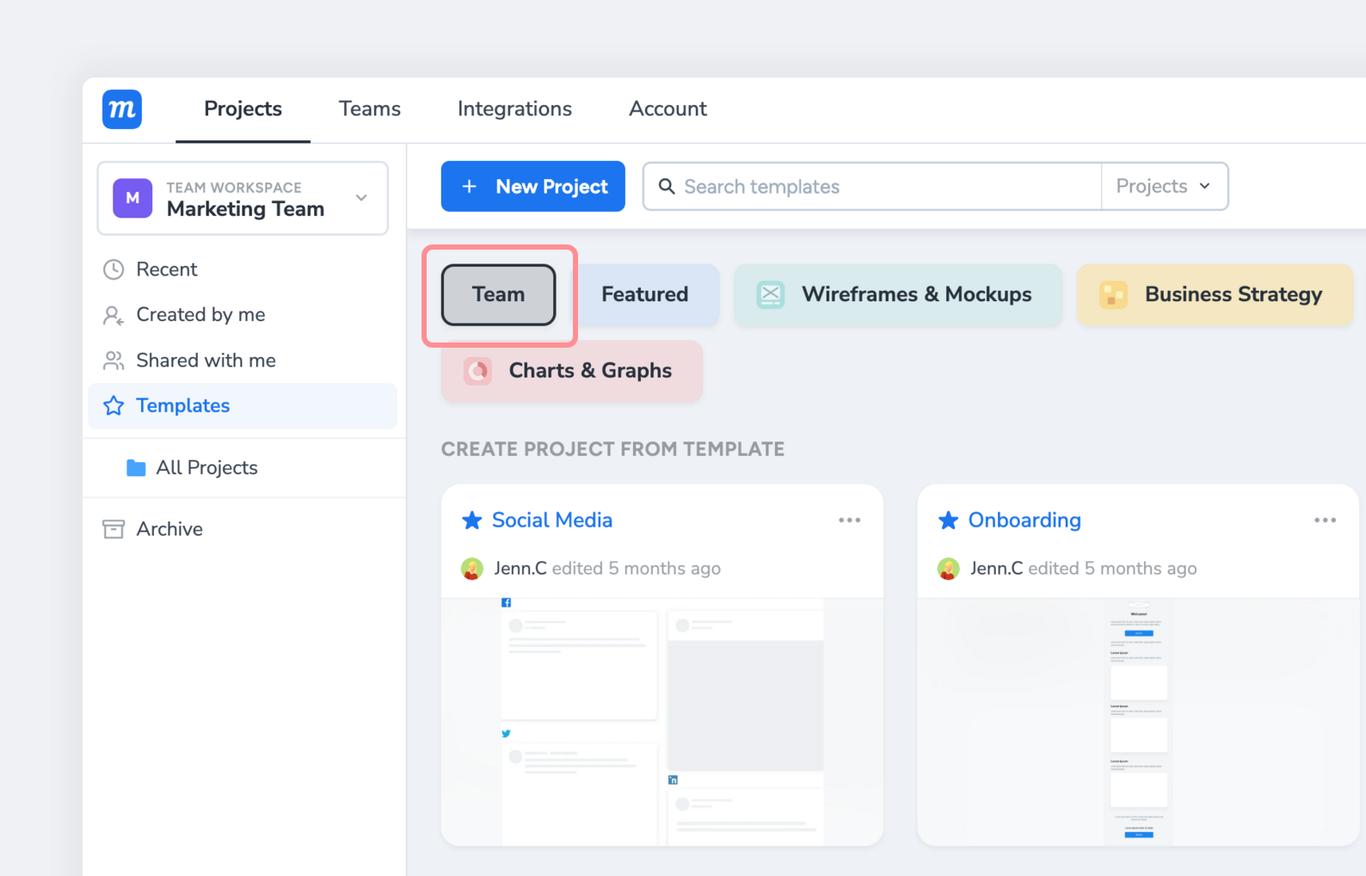1366x876 pixels.
Task: Toggle the star on Social Media template
Action: [x=472, y=520]
